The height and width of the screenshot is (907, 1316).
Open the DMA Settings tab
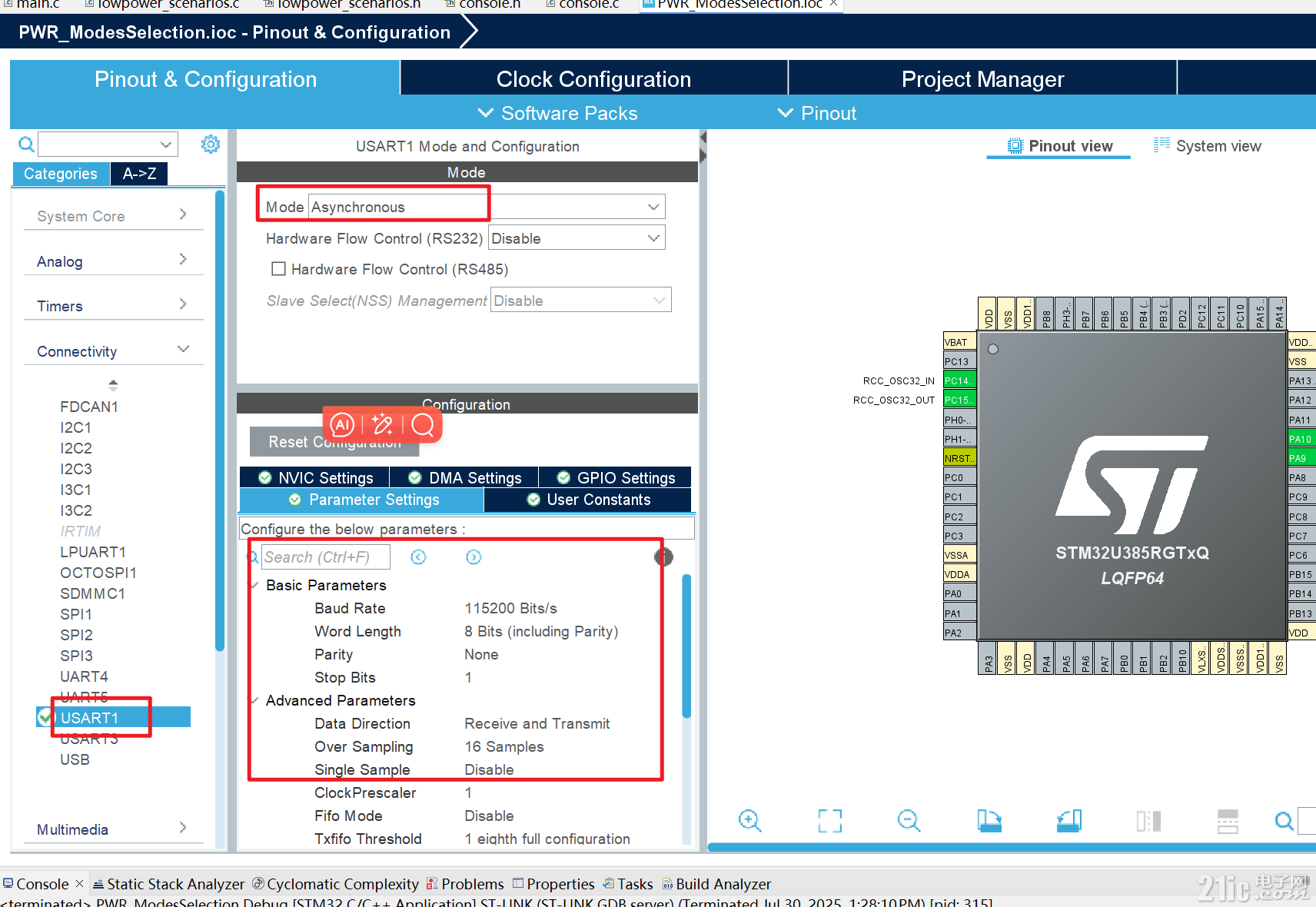464,477
